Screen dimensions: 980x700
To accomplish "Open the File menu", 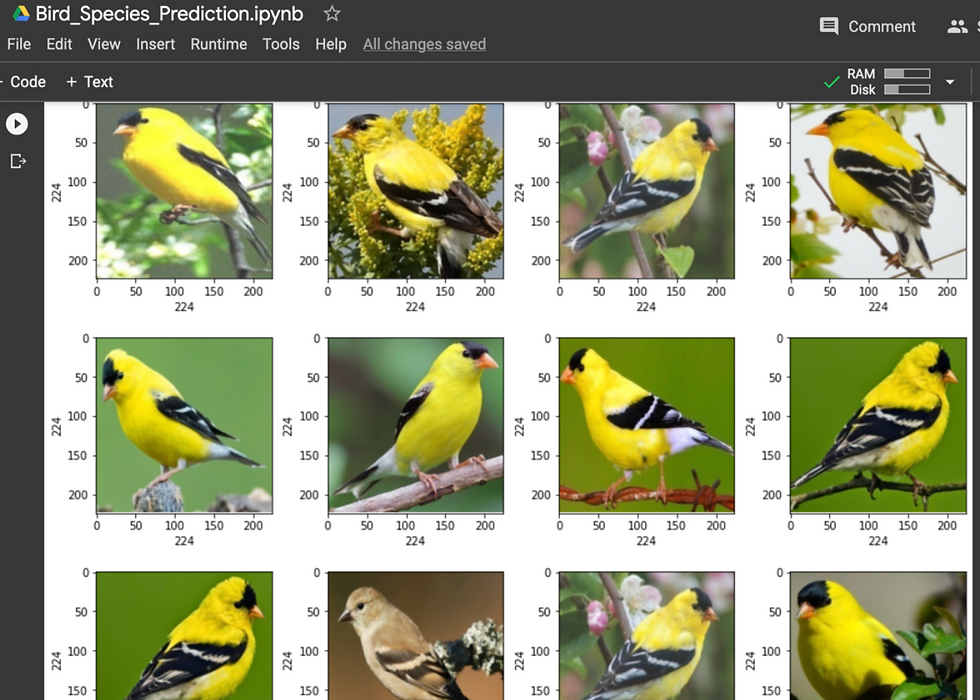I will coord(19,44).
